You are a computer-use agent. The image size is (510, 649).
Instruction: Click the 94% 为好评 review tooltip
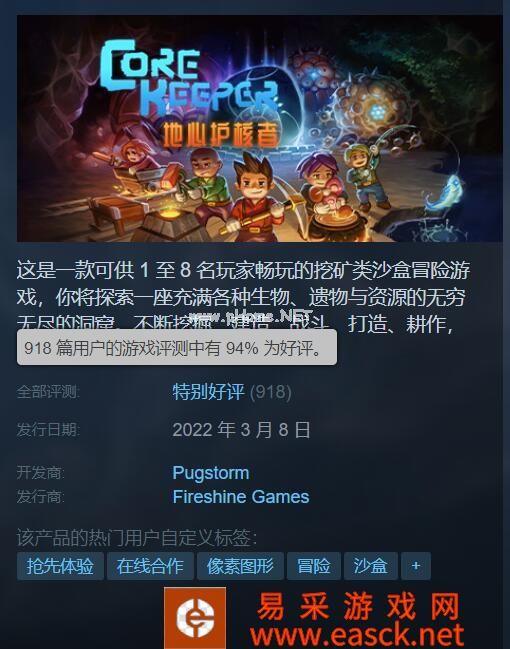[x=177, y=348]
